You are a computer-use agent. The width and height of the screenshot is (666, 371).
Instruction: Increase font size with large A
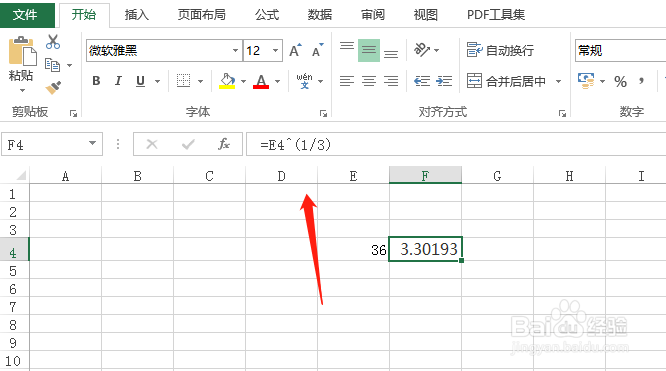[x=295, y=51]
